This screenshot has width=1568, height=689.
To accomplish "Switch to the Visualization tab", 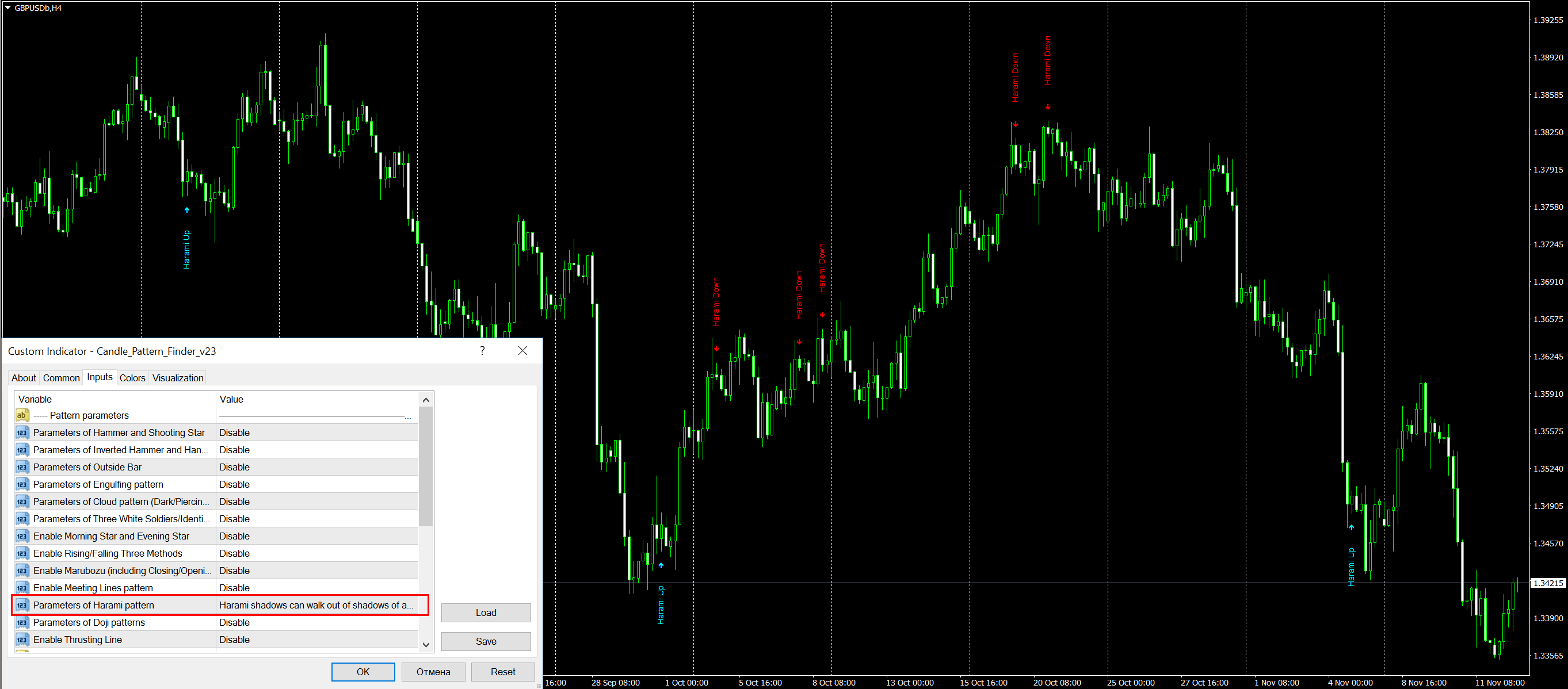I will (x=178, y=378).
